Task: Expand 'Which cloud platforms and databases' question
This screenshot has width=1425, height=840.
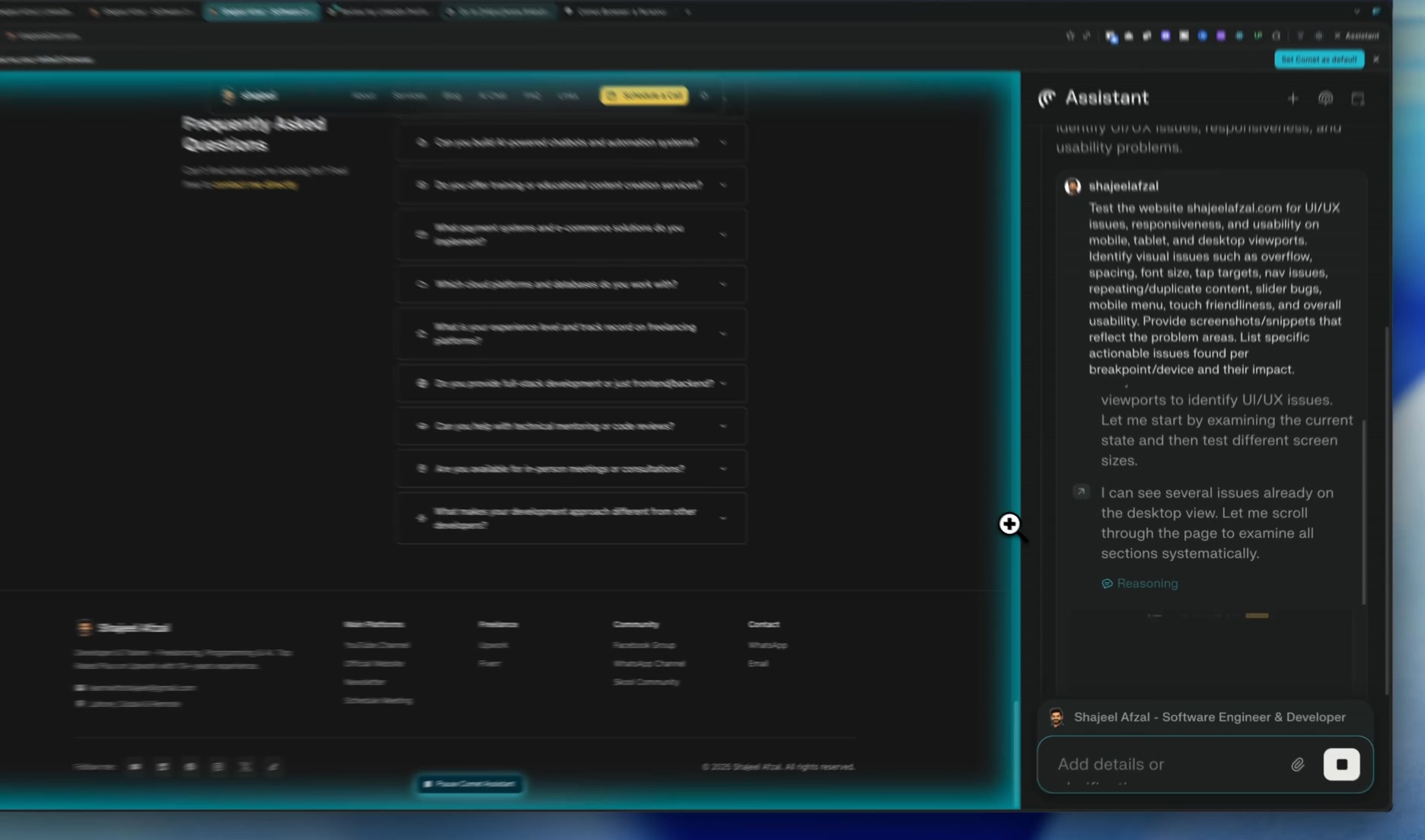Action: click(571, 284)
